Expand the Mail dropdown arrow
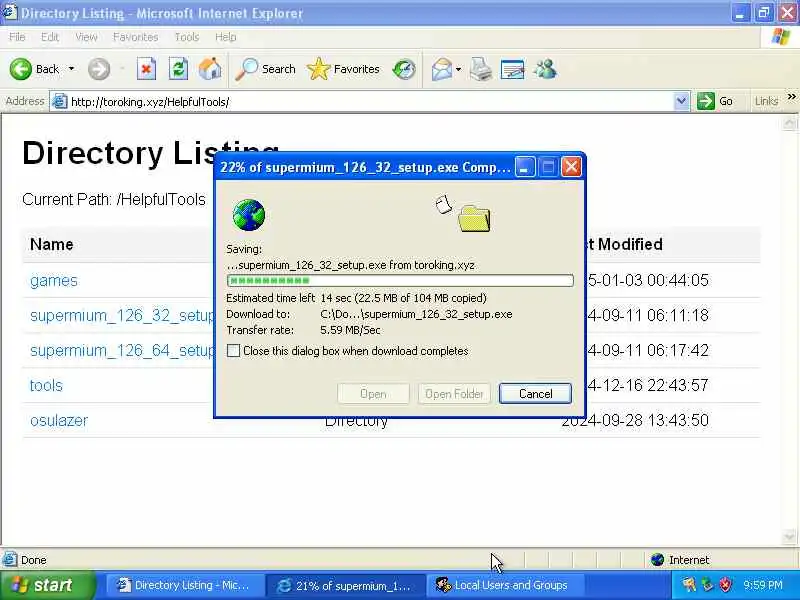This screenshot has height=600, width=800. click(x=458, y=69)
